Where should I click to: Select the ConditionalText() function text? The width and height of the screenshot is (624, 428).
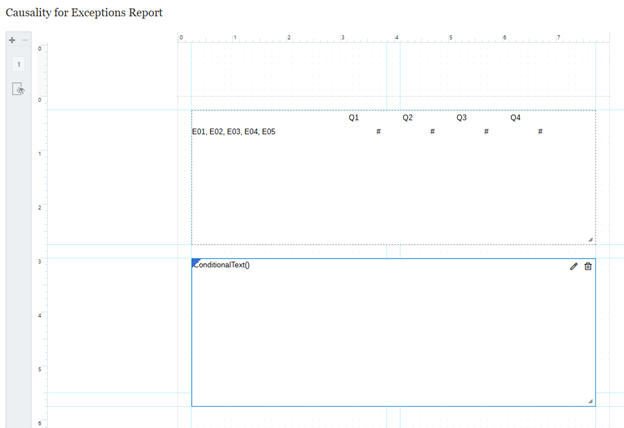[x=221, y=265]
